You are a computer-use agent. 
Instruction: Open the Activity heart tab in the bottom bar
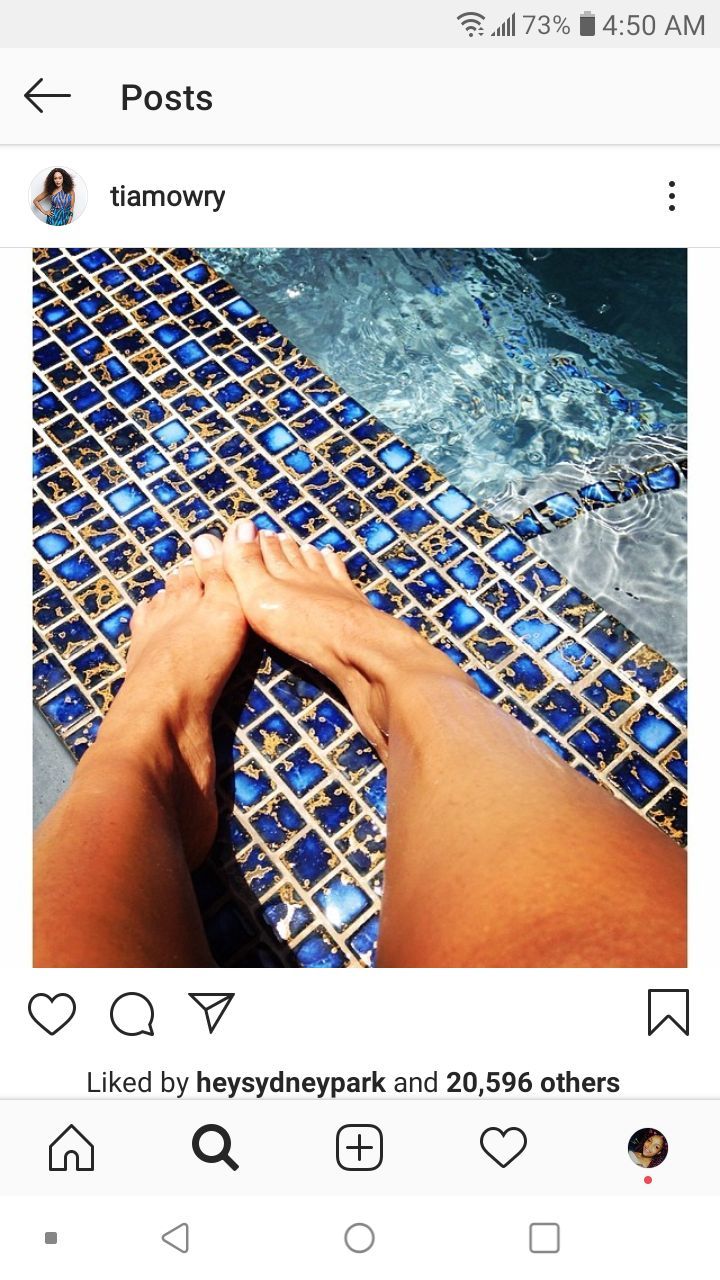click(503, 1148)
